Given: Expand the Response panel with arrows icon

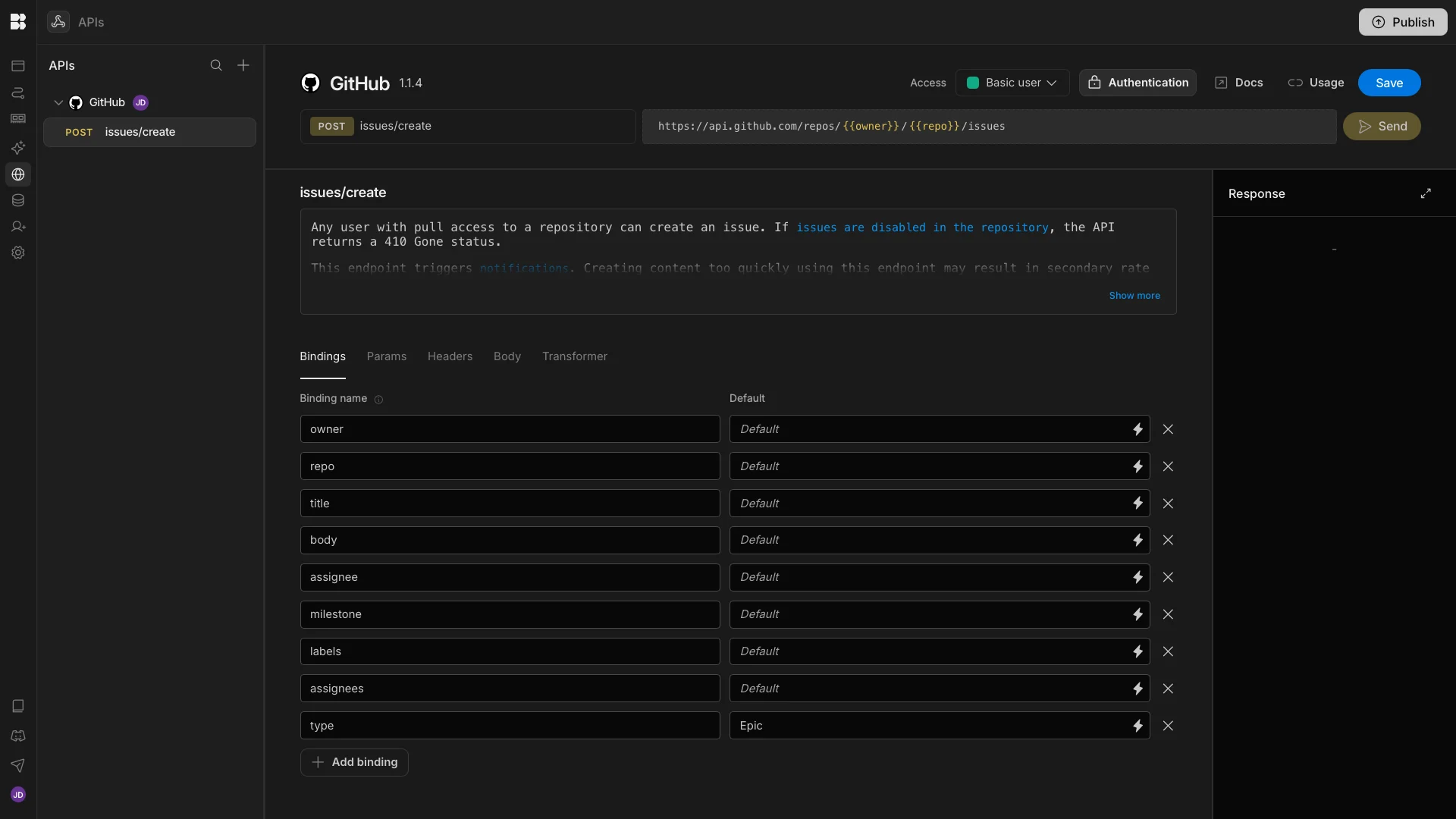Looking at the screenshot, I should (x=1426, y=193).
